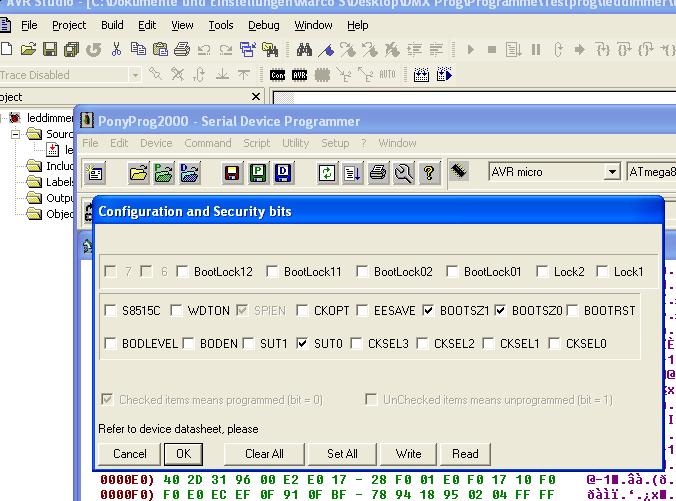Enable the CKSEL3 checkbox
The height and width of the screenshot is (501, 676).
tap(356, 344)
